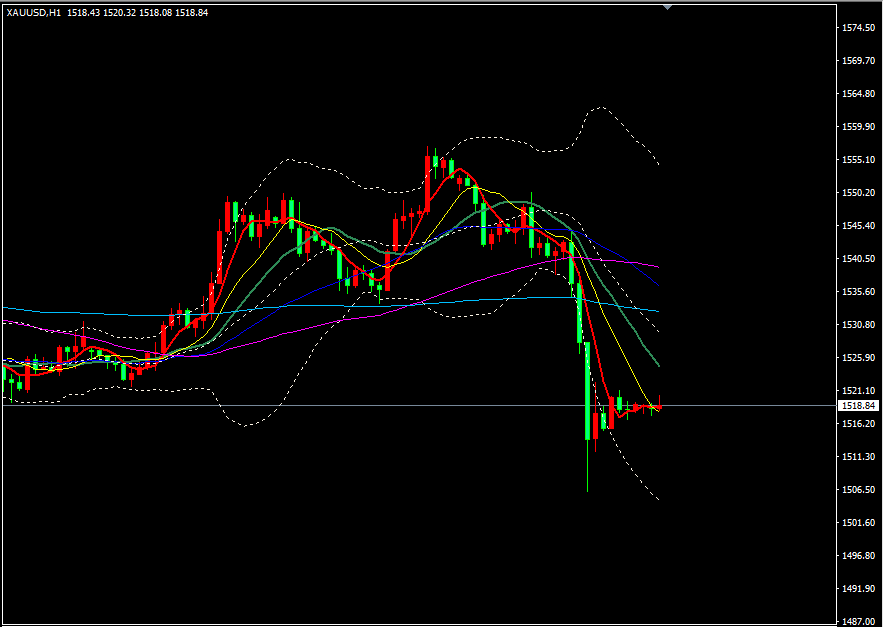The width and height of the screenshot is (883, 627).
Task: Click the 1506.50 price axis label
Action: coord(858,490)
